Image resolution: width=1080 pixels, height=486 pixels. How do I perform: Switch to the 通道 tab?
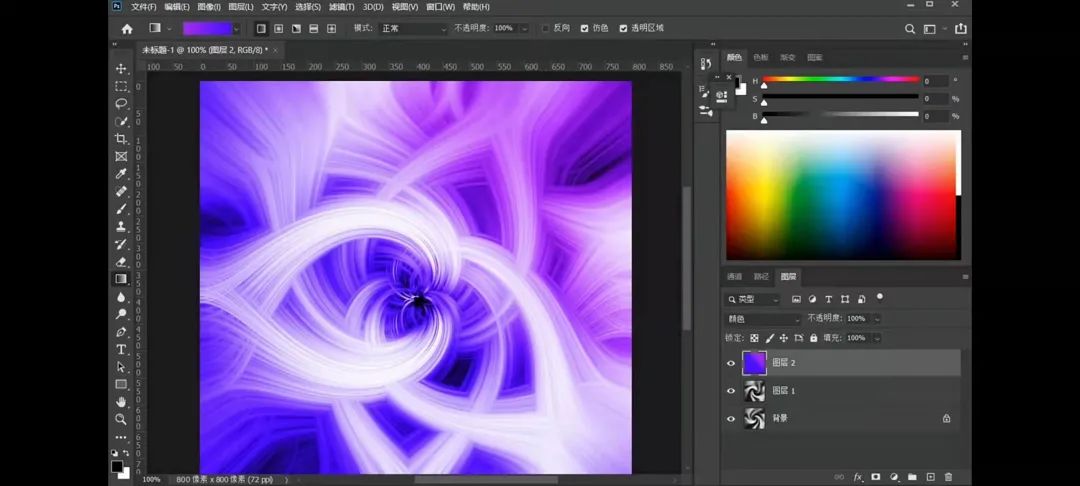tap(735, 276)
